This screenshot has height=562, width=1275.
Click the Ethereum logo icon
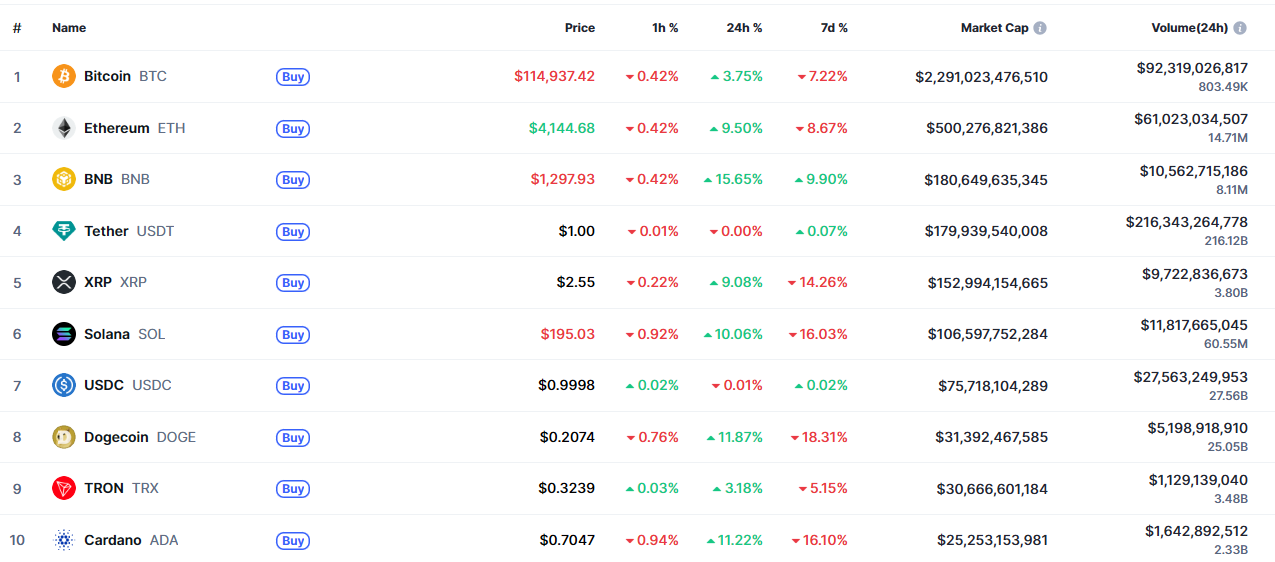tap(64, 128)
